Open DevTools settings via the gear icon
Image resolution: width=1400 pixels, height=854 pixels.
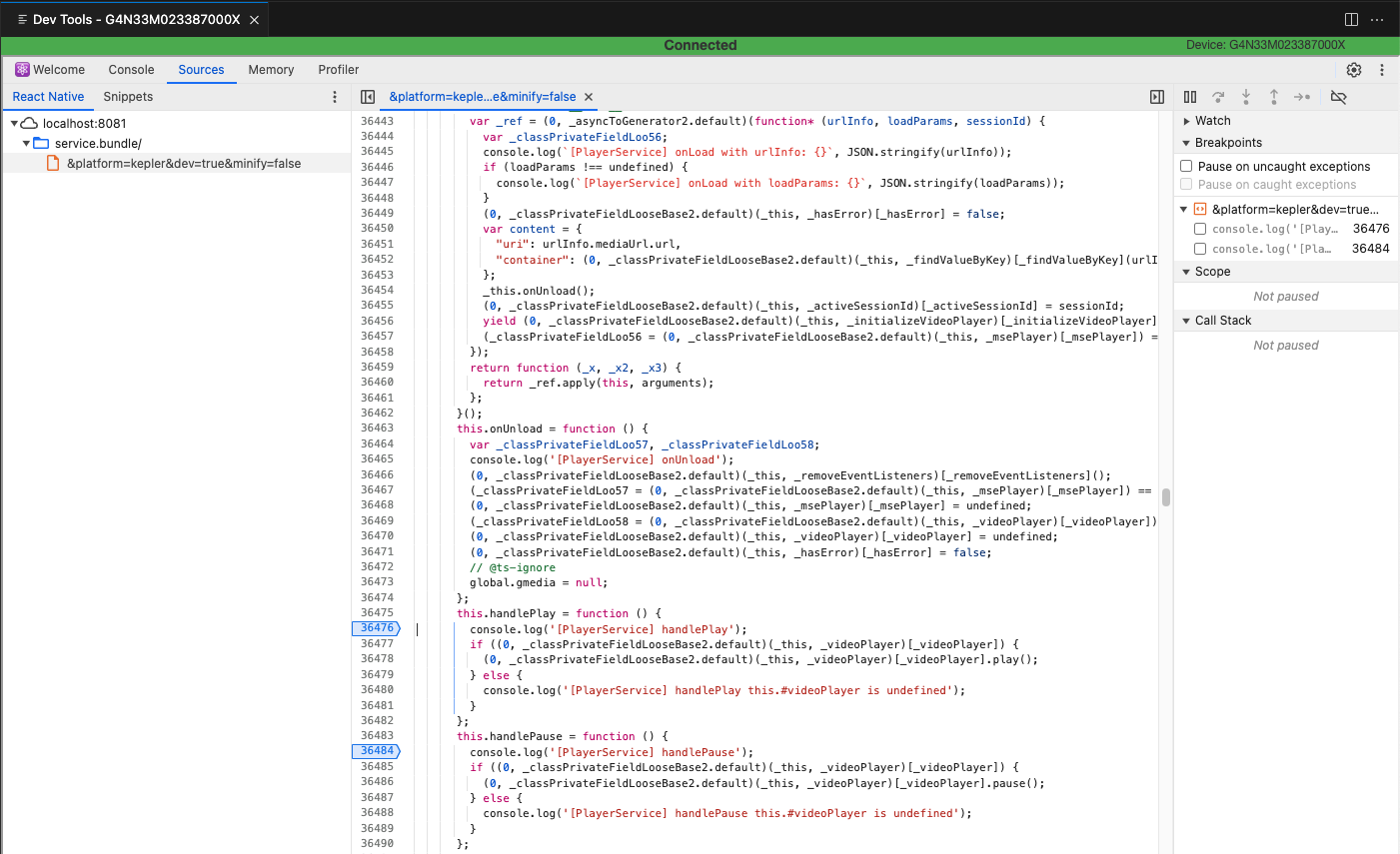click(x=1354, y=70)
